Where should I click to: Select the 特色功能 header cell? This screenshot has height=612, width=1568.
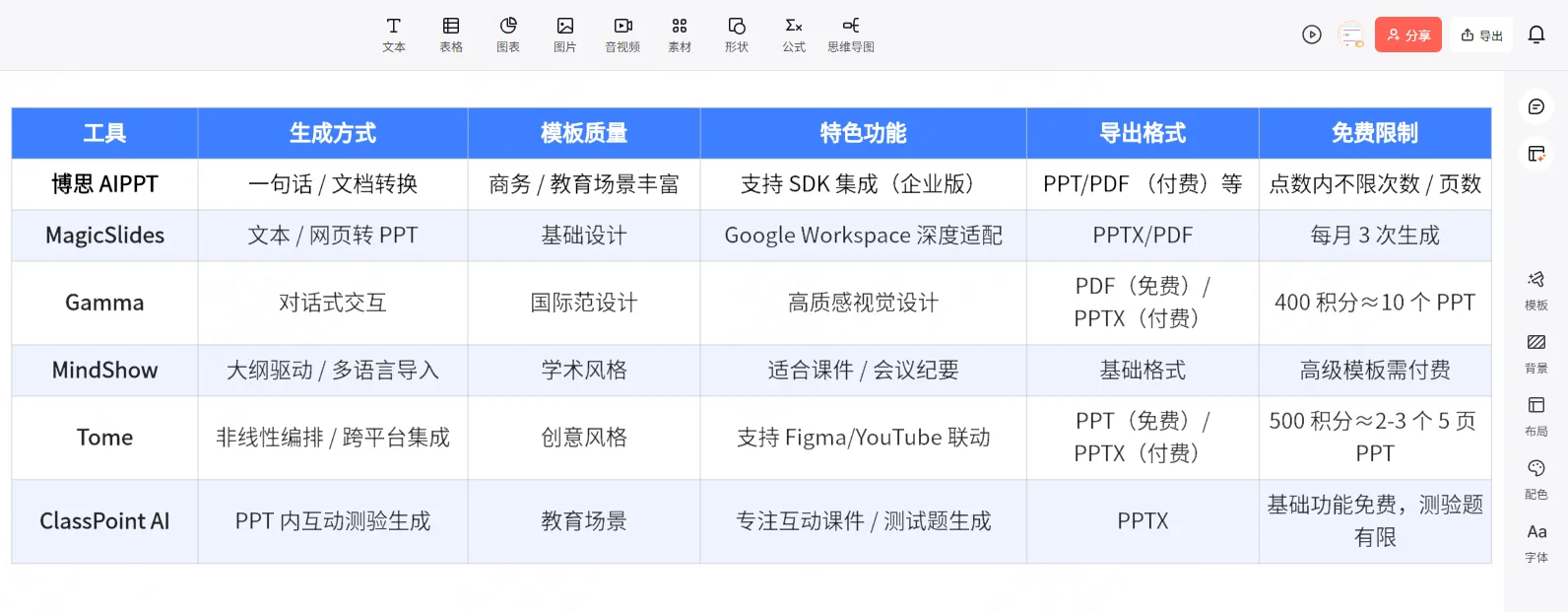tap(864, 133)
